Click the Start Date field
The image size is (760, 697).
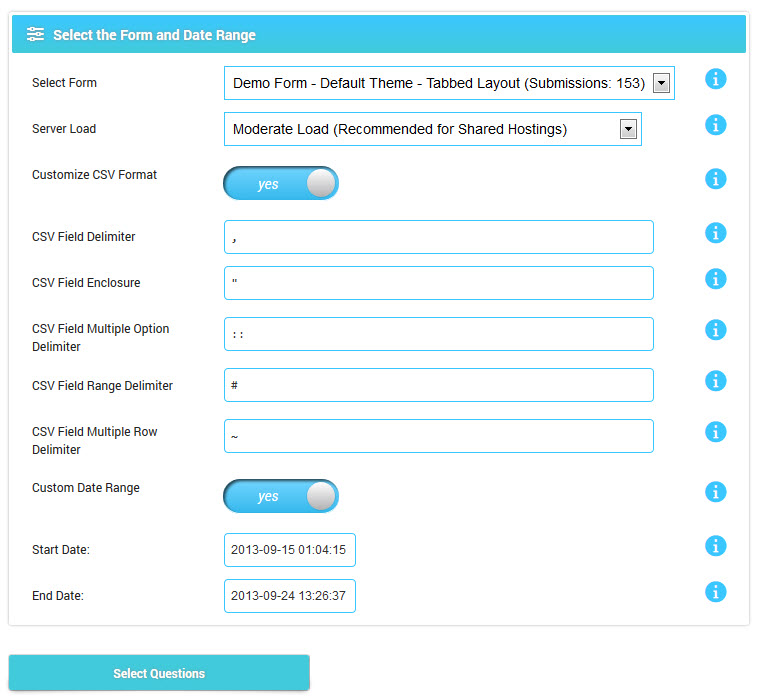click(x=289, y=550)
